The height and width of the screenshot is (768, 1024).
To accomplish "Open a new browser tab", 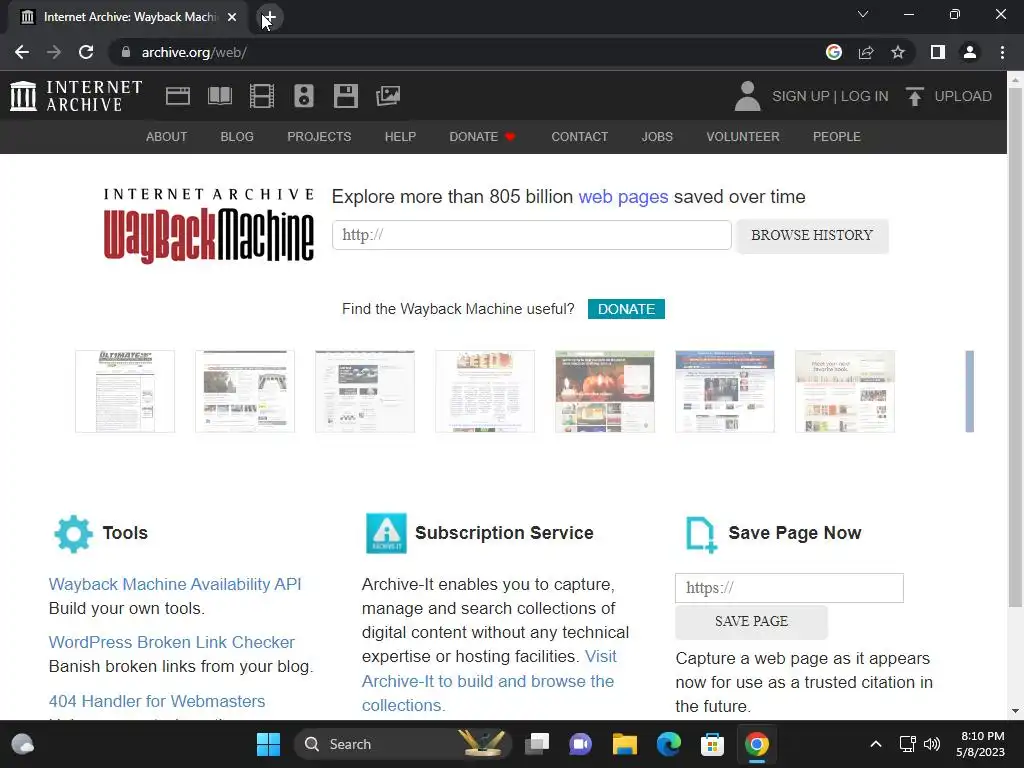I will click(269, 17).
